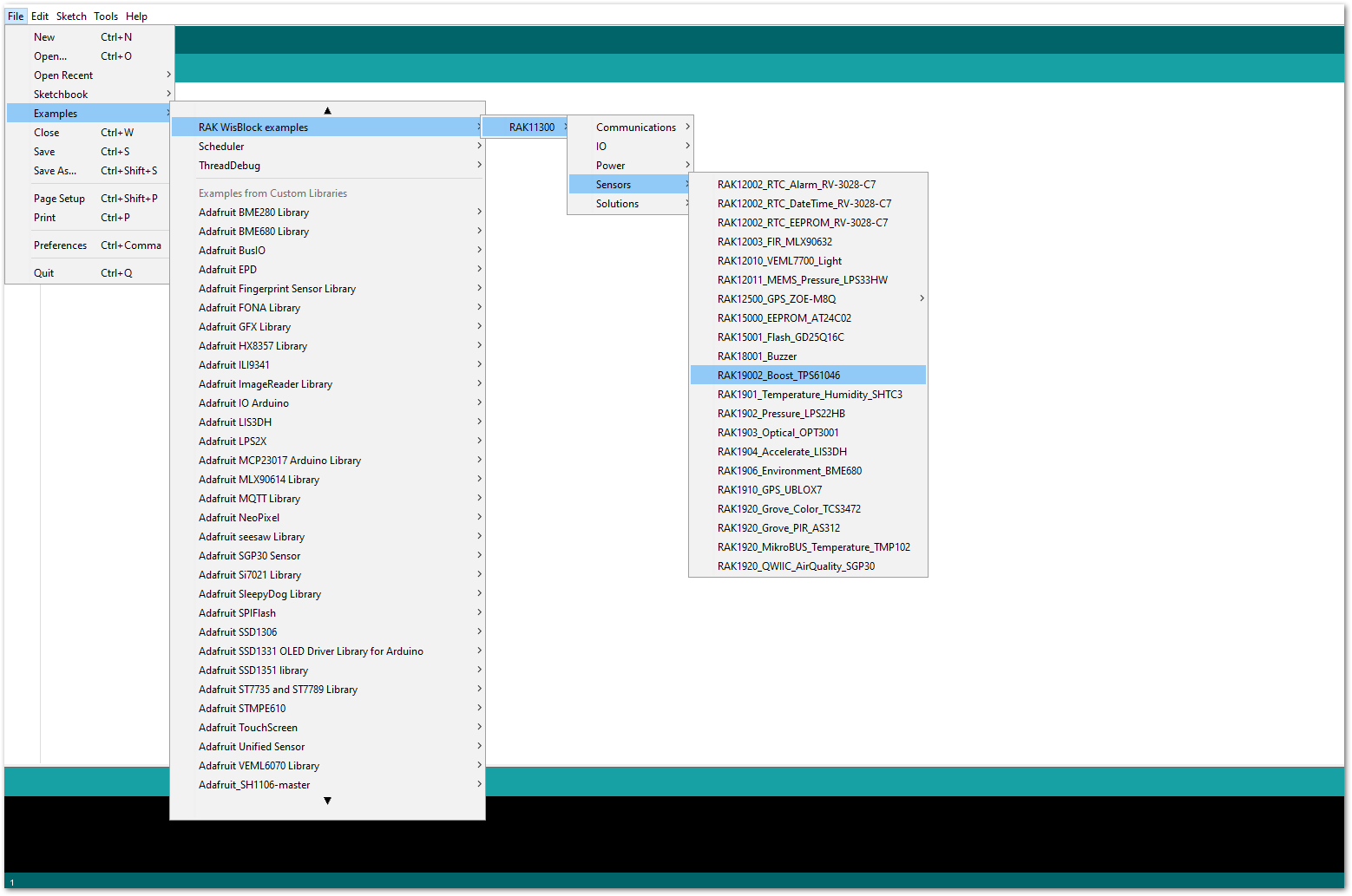Open RAK1901_Temperature_Humidity_SHTC3 example
The height and width of the screenshot is (896, 1352).
[808, 395]
